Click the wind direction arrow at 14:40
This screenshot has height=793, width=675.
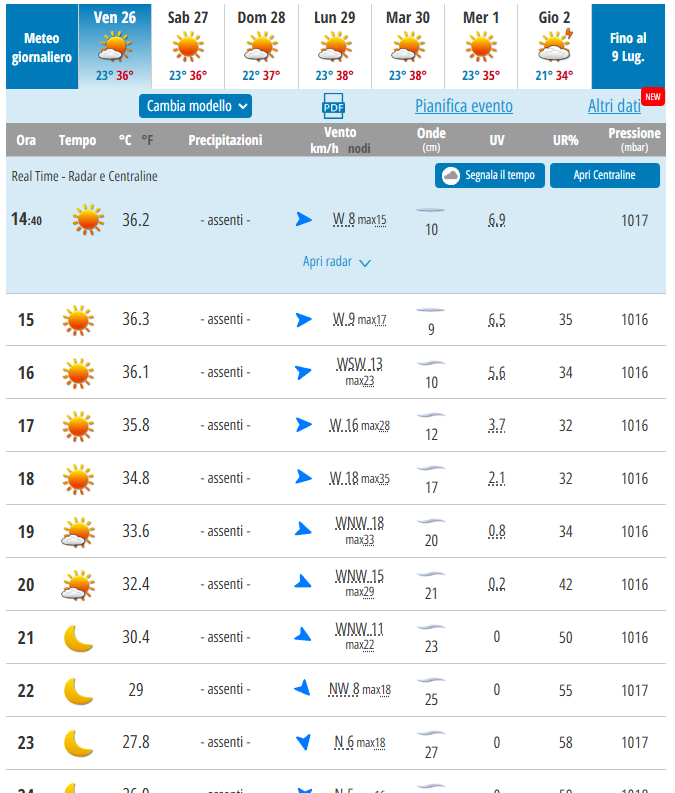click(304, 219)
